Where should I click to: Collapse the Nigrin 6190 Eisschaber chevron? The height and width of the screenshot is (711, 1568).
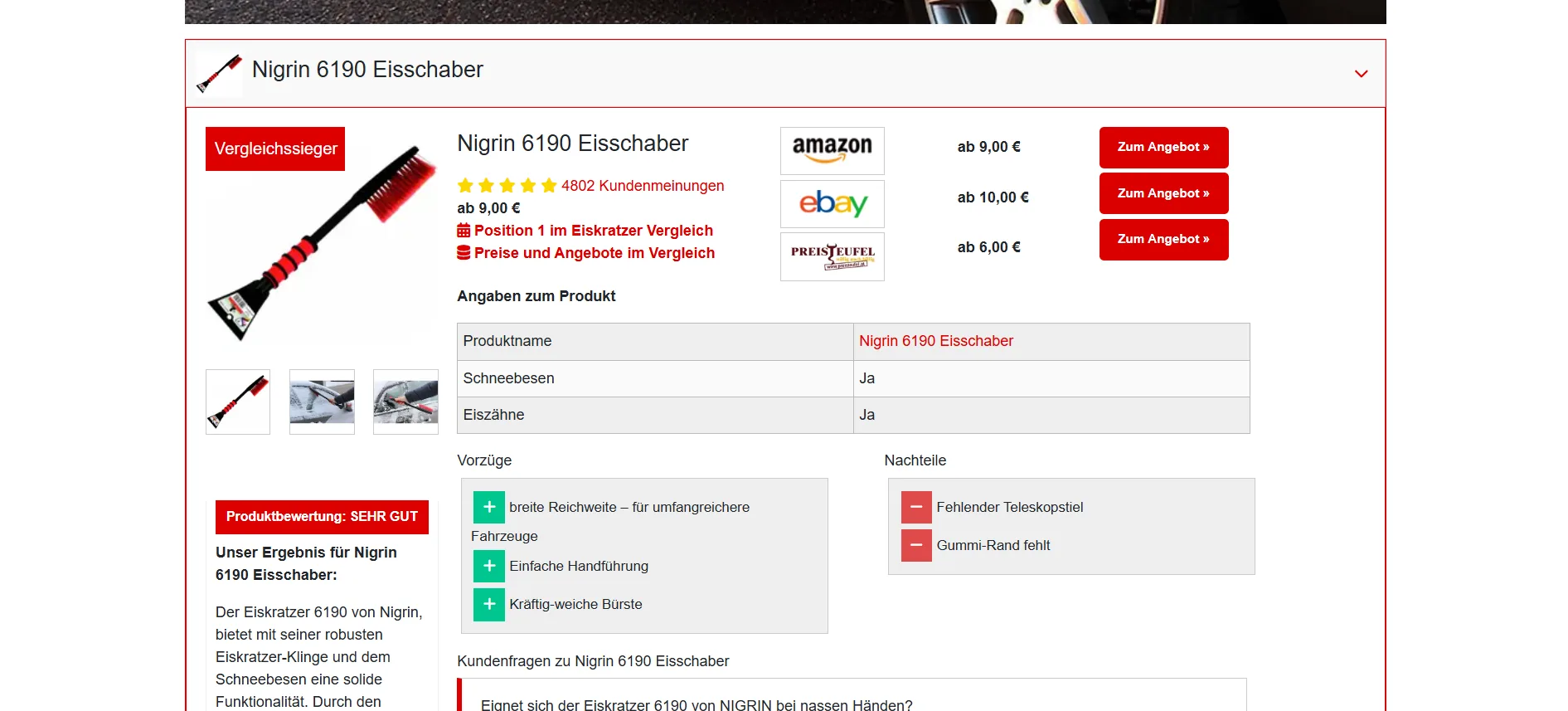coord(1361,74)
